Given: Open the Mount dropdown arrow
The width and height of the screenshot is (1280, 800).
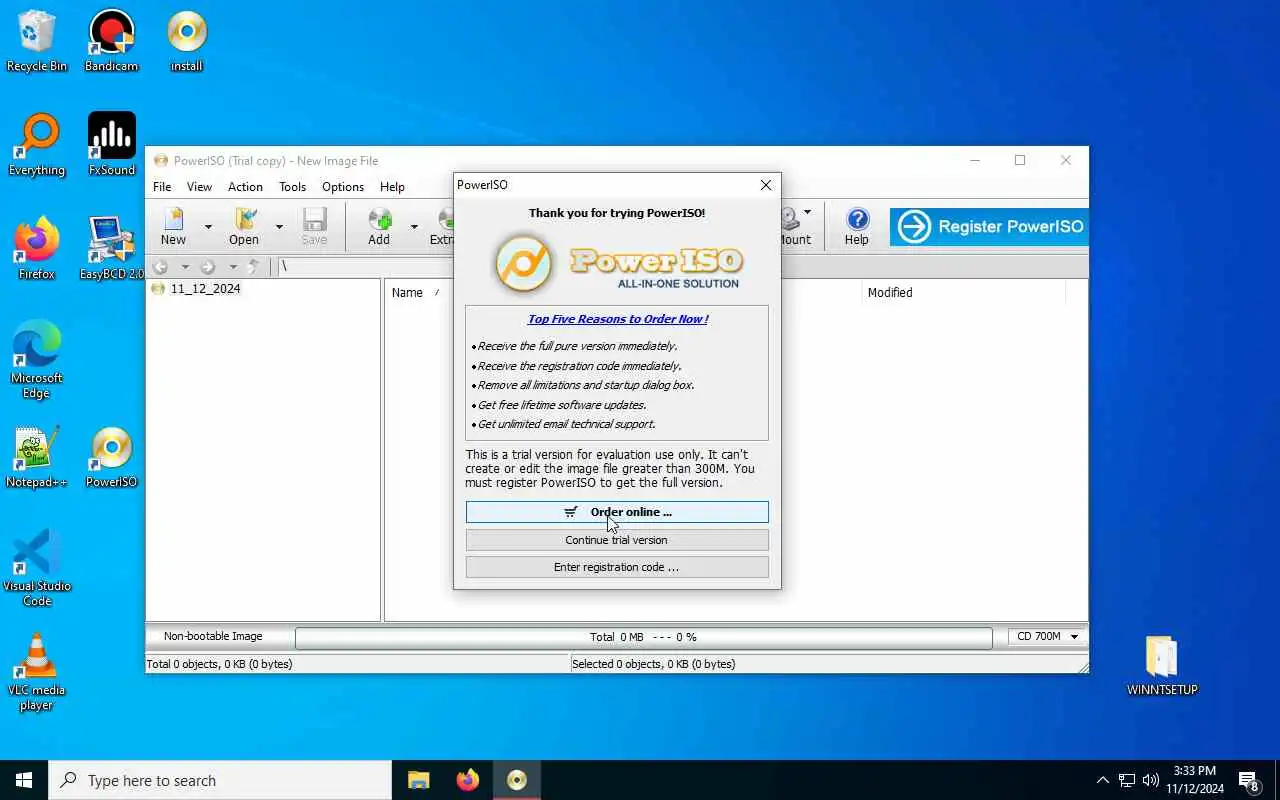Looking at the screenshot, I should tap(807, 212).
